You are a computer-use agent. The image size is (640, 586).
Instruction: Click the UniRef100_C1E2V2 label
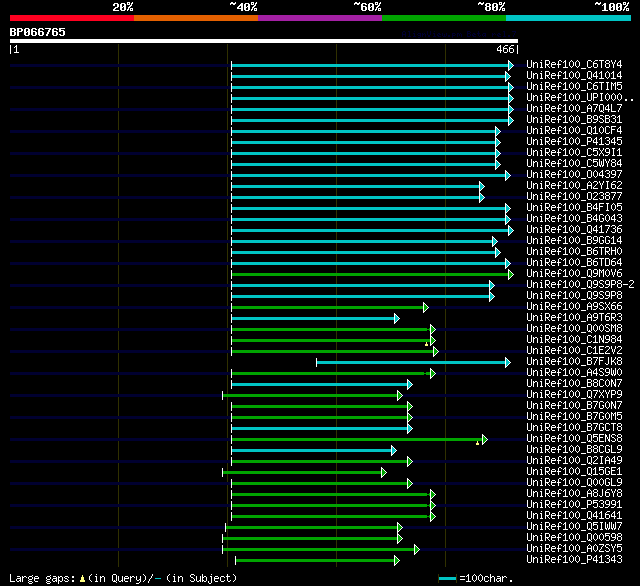click(x=574, y=351)
